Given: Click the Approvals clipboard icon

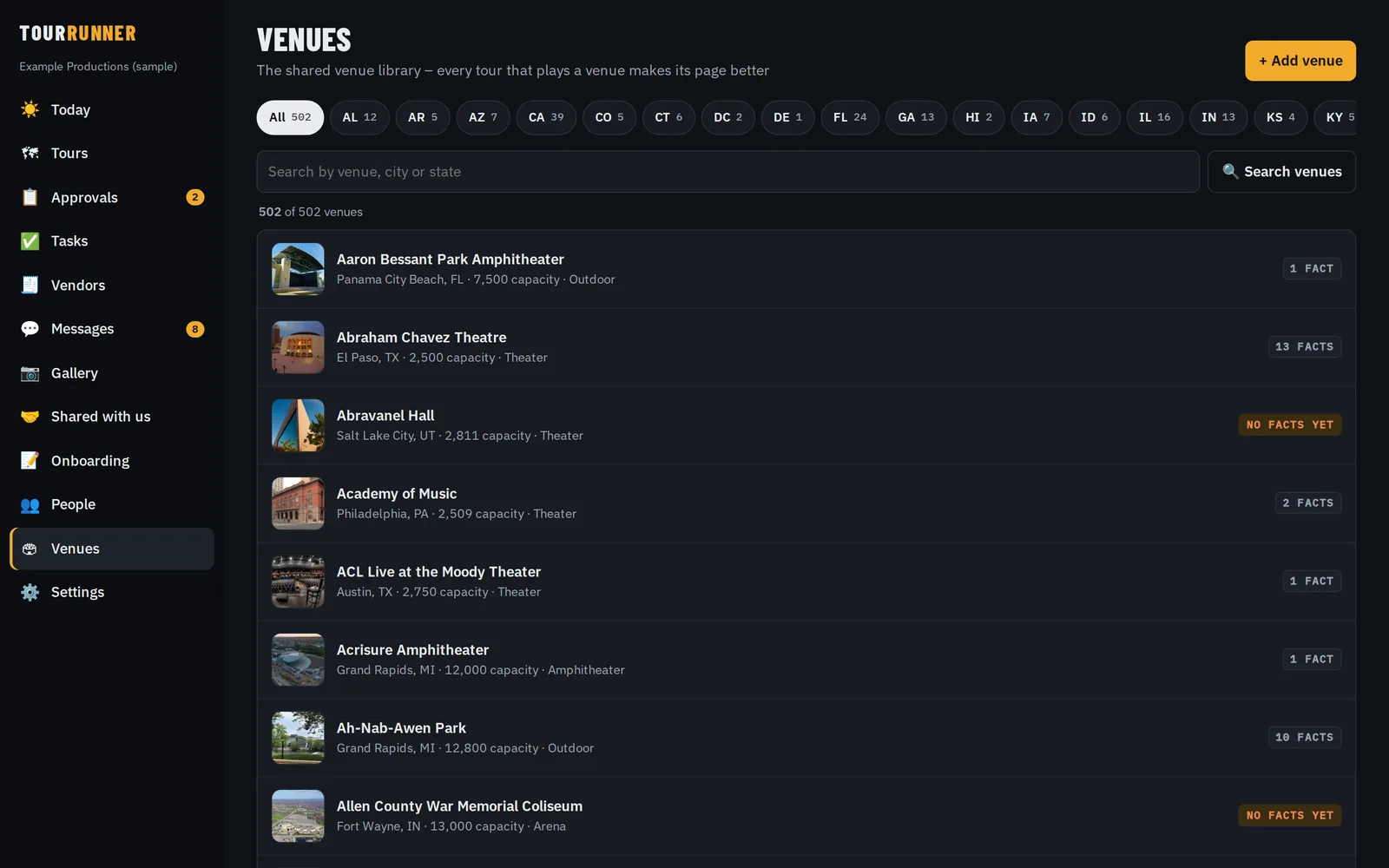Looking at the screenshot, I should coord(30,197).
